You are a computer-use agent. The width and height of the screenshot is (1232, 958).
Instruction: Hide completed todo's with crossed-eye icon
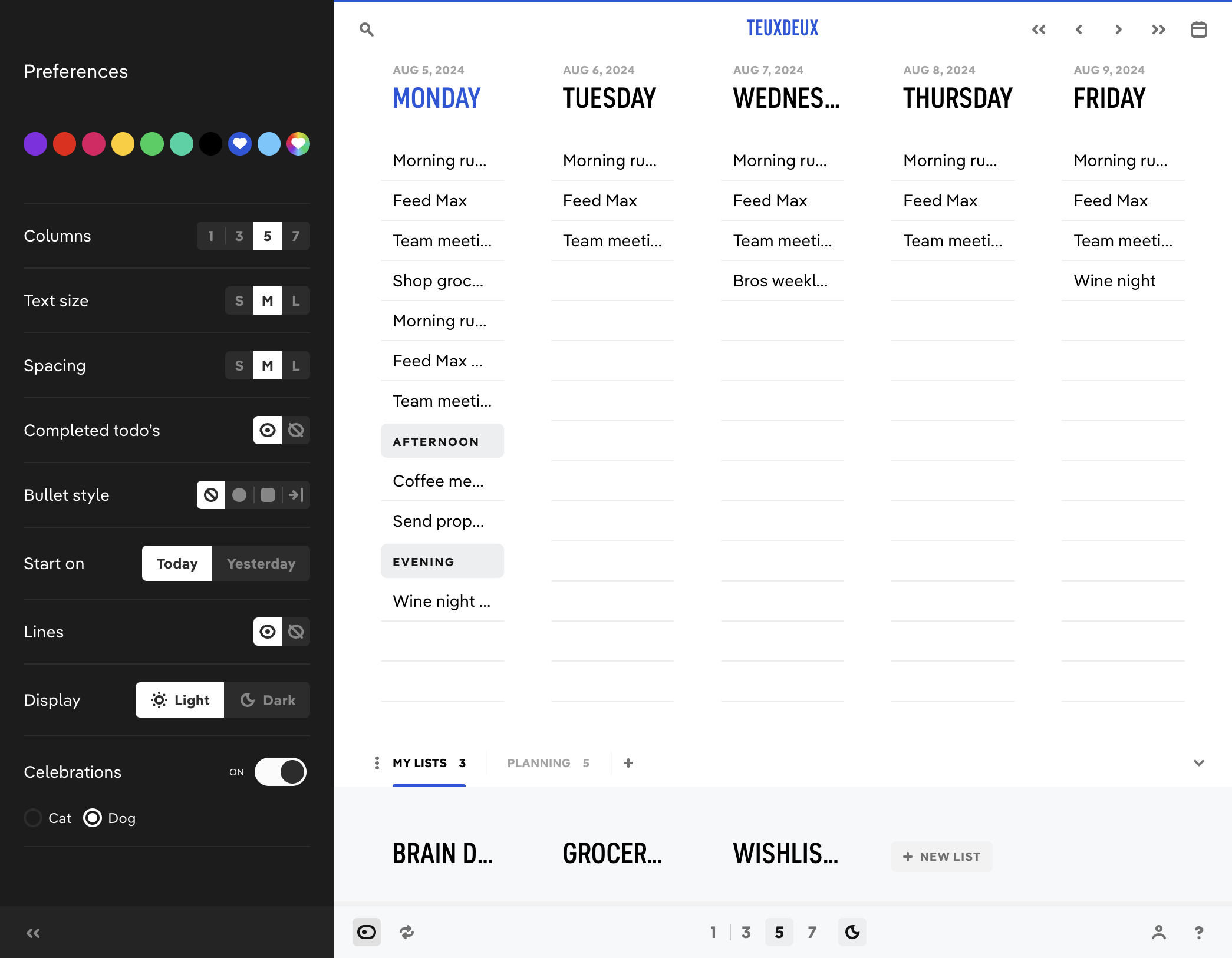pyautogui.click(x=296, y=430)
